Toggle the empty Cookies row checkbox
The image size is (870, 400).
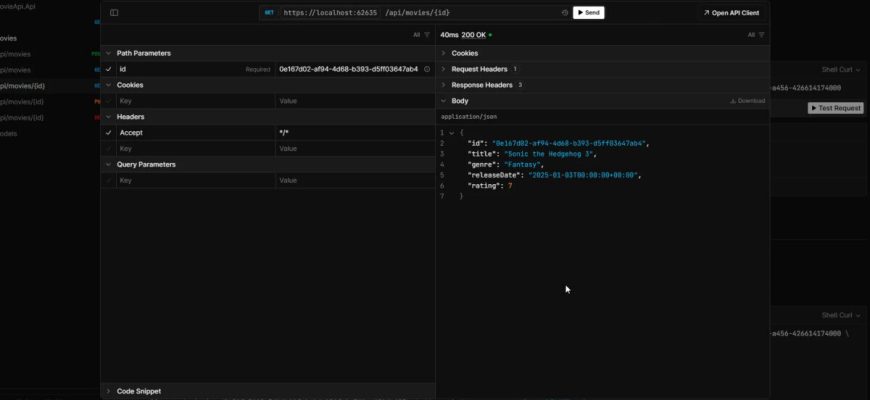(108, 101)
